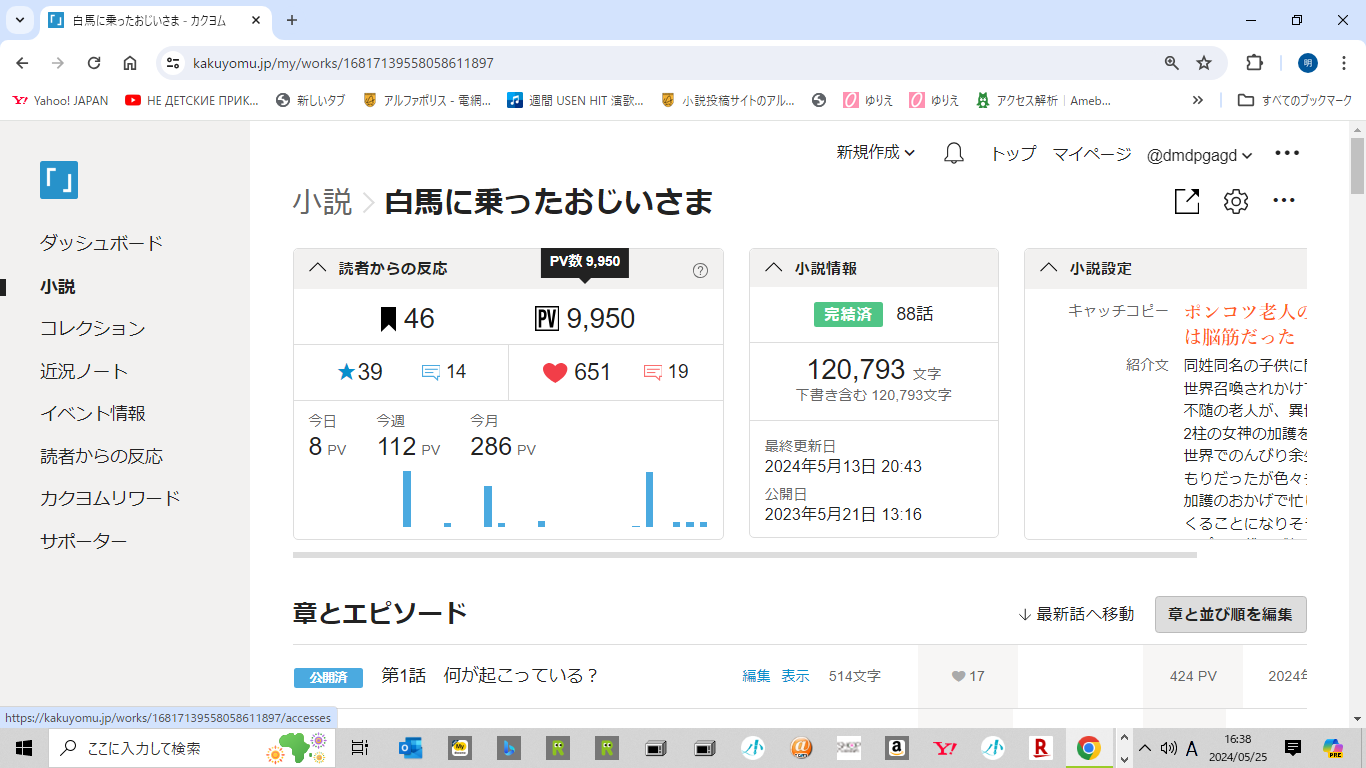Click the 編集 link for 第1話

tap(756, 676)
